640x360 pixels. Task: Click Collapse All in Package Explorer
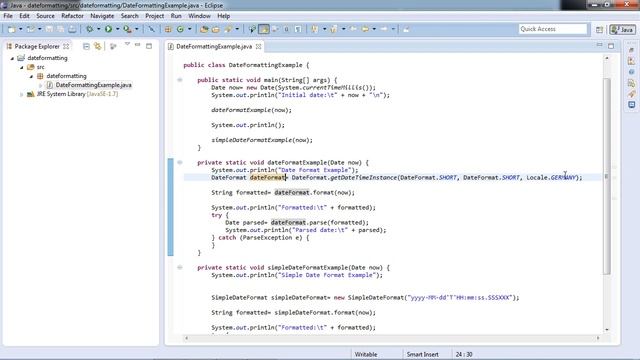click(86, 47)
